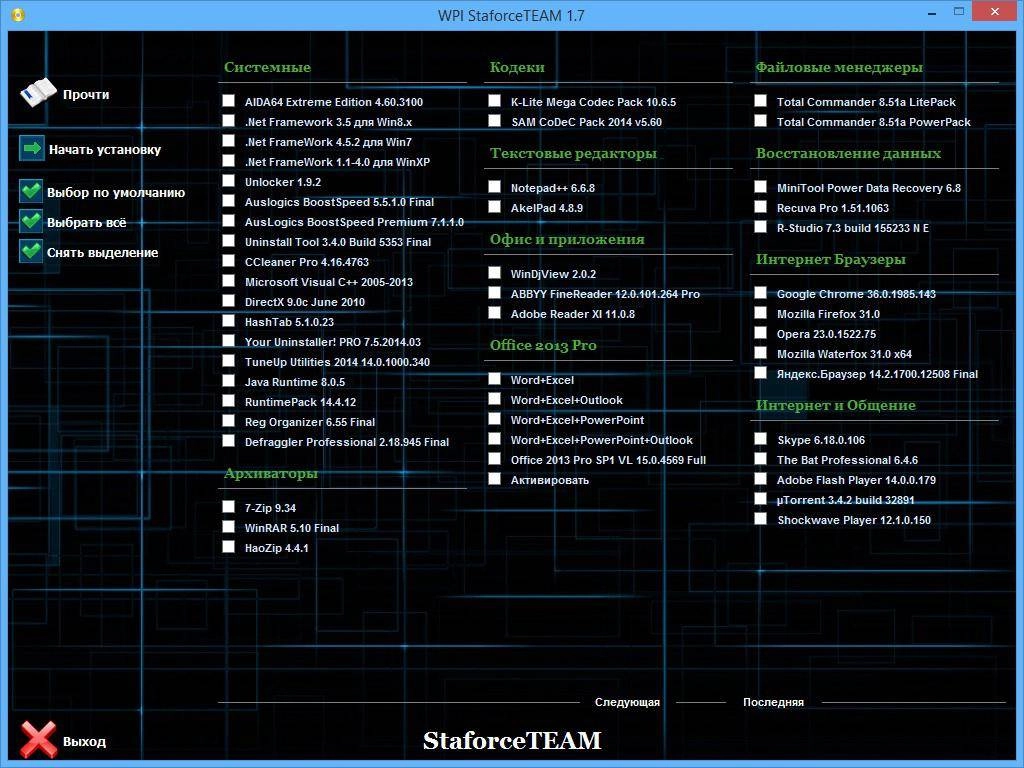Click Снять выделение label
Viewport: 1024px width, 768px height.
(103, 253)
